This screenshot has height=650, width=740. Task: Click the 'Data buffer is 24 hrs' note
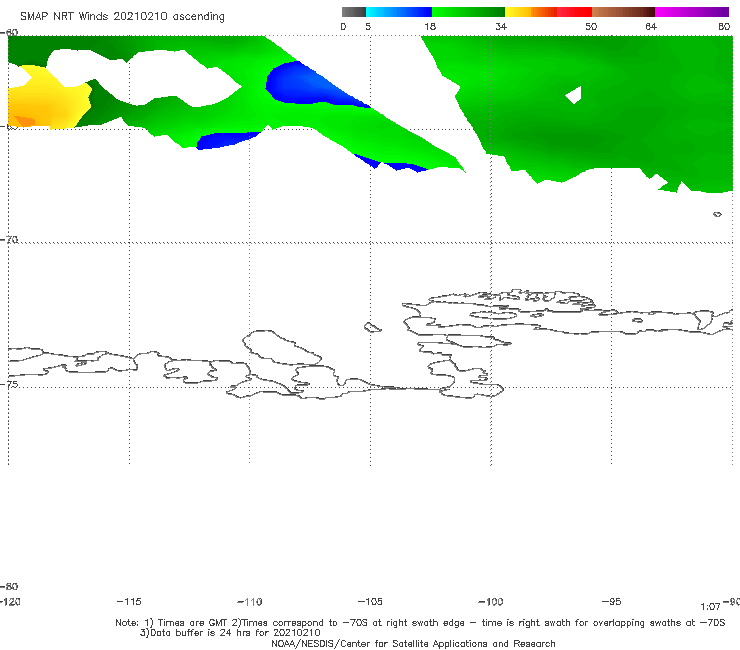pos(230,633)
